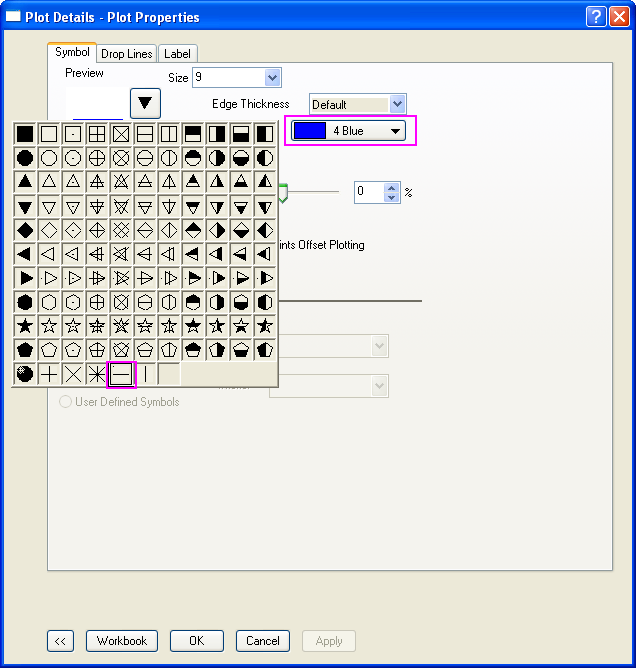Switch to the Drop Lines tab
Image resolution: width=636 pixels, height=668 pixels.
tap(127, 54)
